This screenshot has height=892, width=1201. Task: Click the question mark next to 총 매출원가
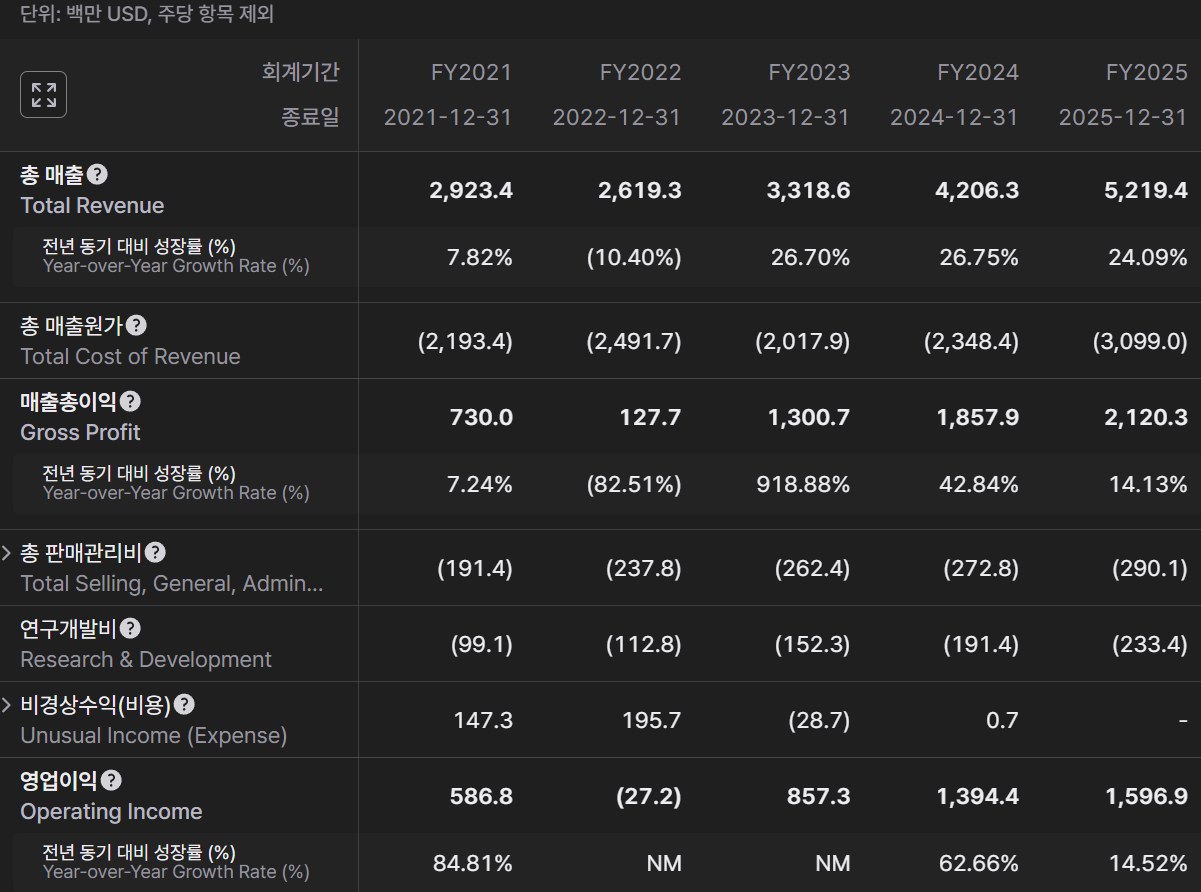click(x=137, y=325)
